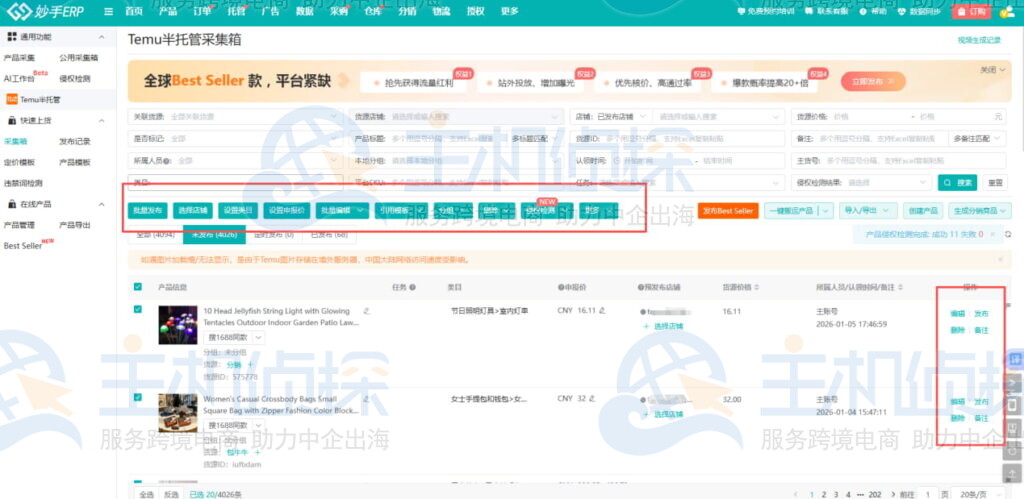Open the 20条/页 page size dropdown
Image resolution: width=1024 pixels, height=499 pixels.
point(977,494)
